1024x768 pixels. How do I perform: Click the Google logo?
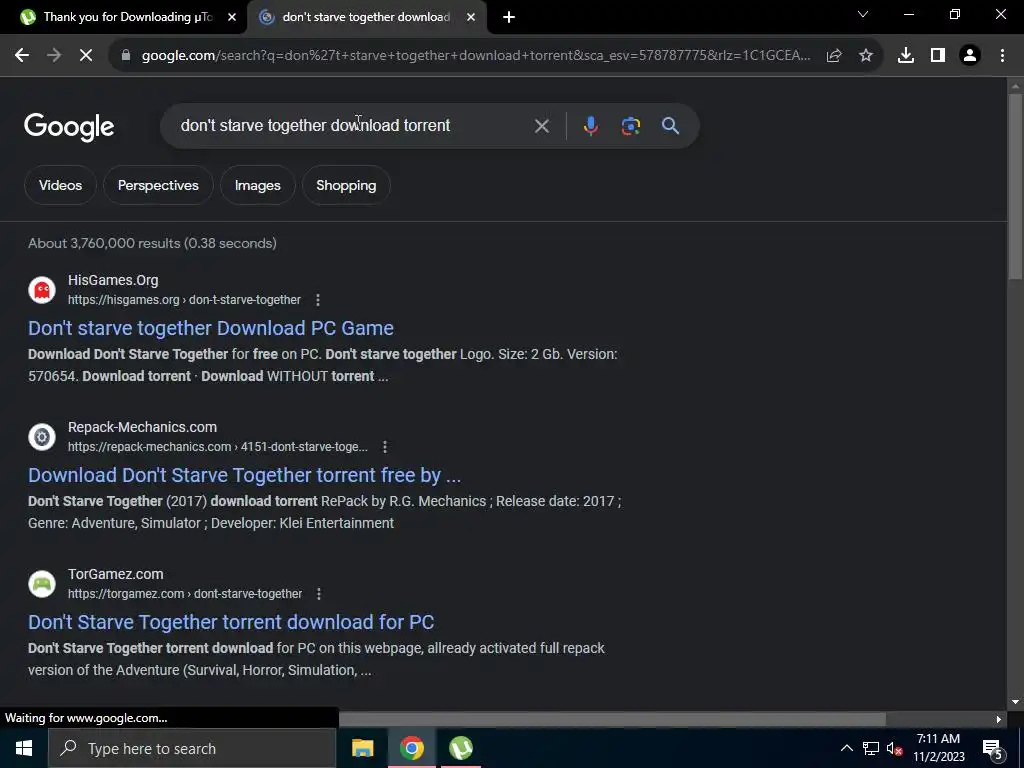pyautogui.click(x=69, y=127)
